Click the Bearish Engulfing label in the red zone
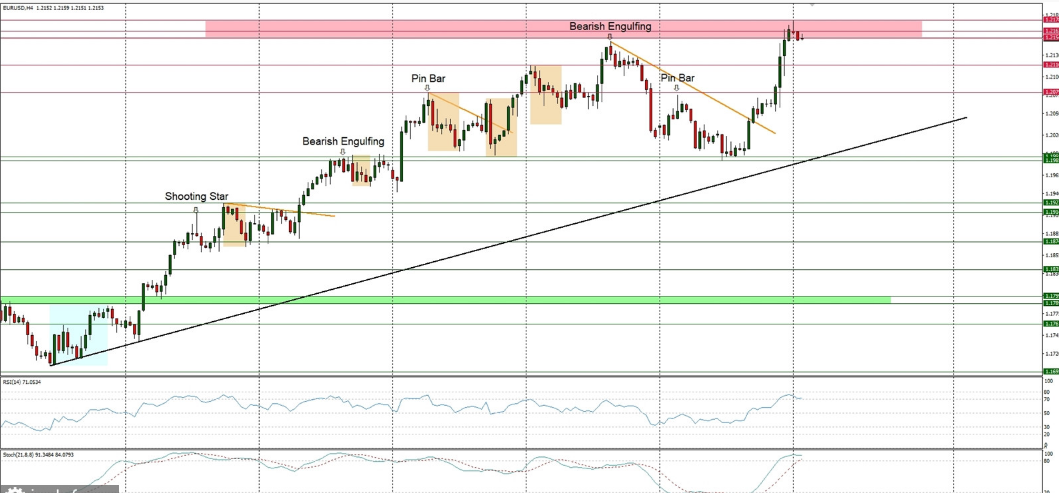 [610, 25]
